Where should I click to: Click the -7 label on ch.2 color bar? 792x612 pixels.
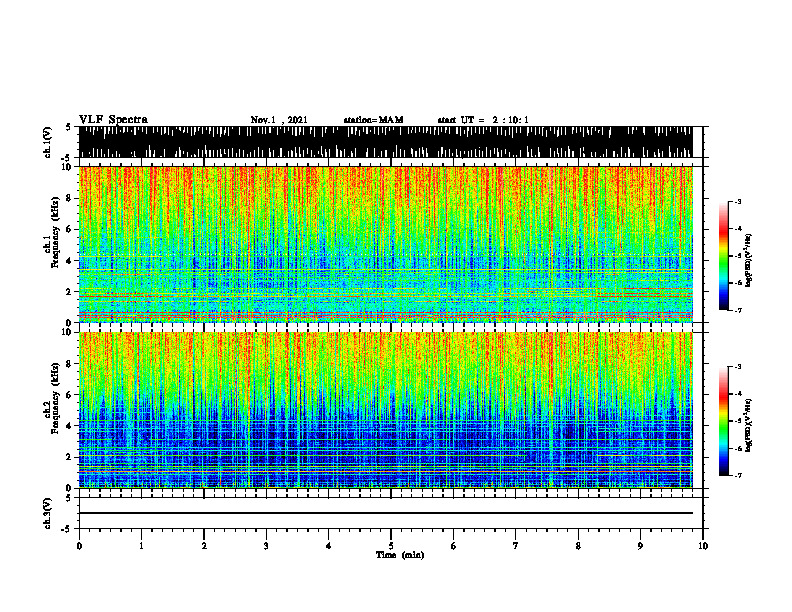coord(738,475)
